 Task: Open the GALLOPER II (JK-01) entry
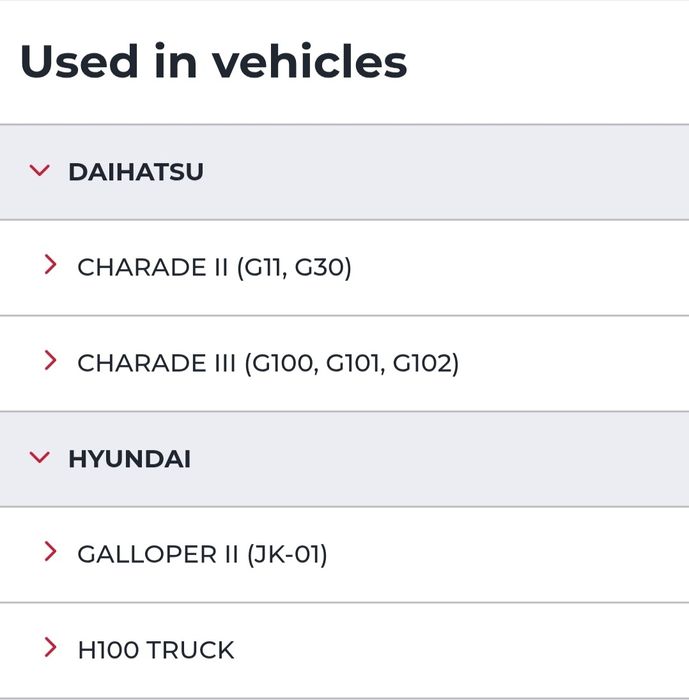point(202,554)
